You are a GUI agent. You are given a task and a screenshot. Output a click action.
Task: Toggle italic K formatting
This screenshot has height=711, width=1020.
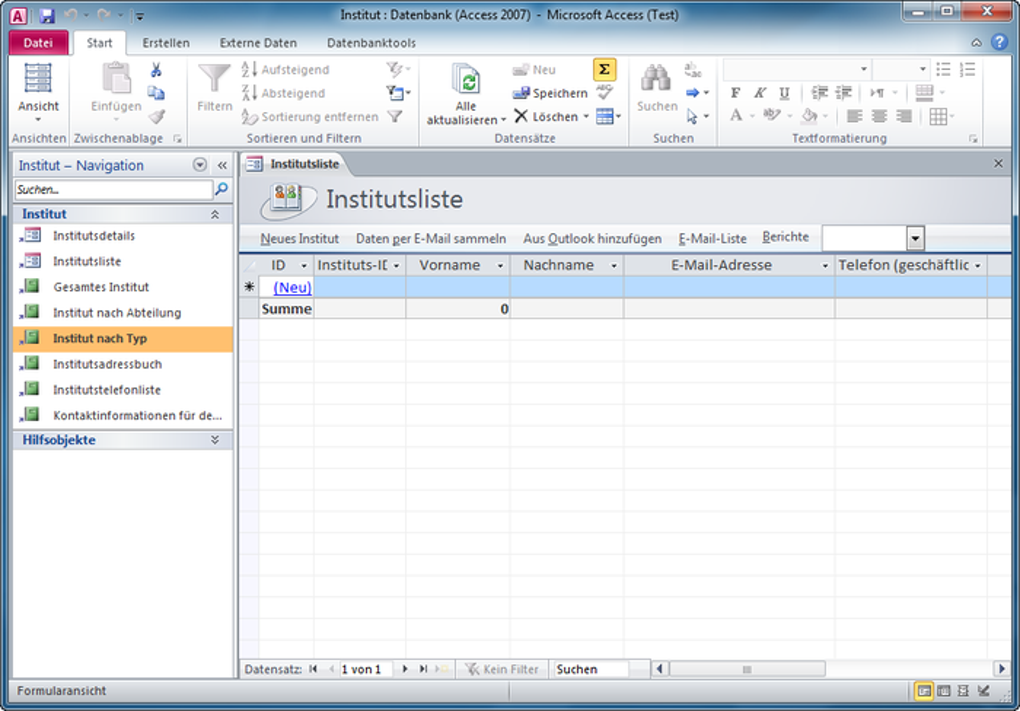(x=760, y=93)
